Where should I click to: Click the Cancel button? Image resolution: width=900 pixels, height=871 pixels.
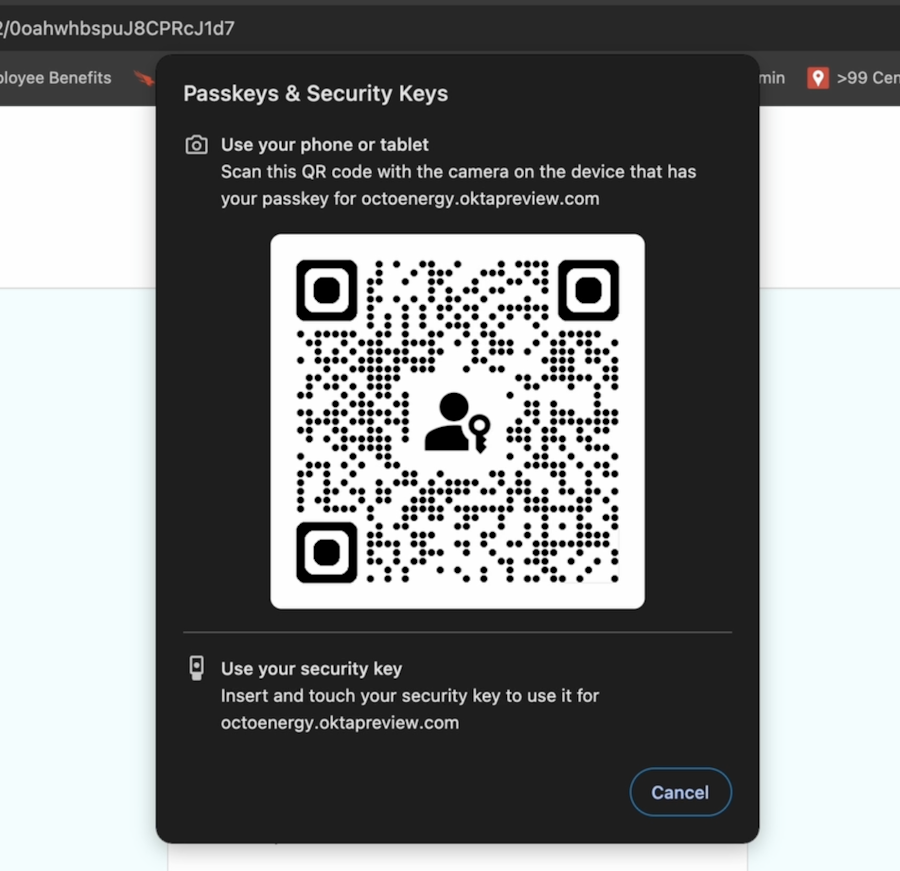(680, 792)
